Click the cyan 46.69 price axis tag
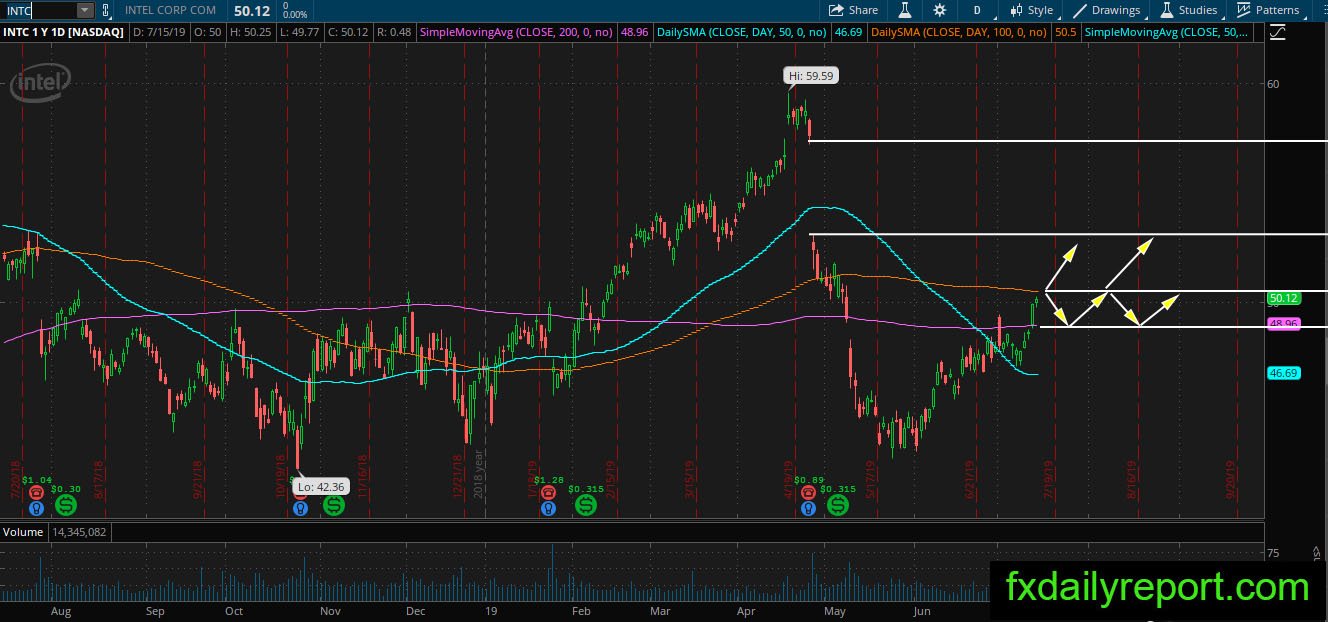Viewport: 1328px width, 622px height. pyautogui.click(x=1283, y=373)
